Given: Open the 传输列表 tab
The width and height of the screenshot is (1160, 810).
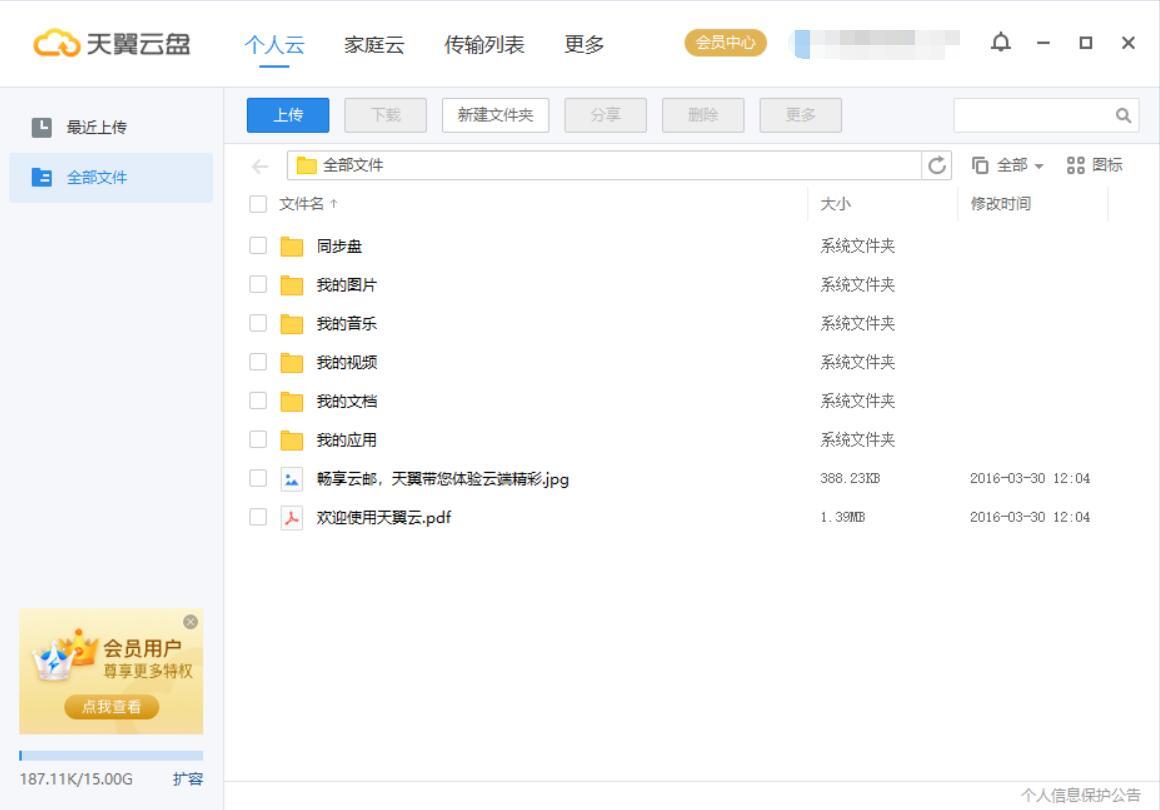Looking at the screenshot, I should point(484,44).
